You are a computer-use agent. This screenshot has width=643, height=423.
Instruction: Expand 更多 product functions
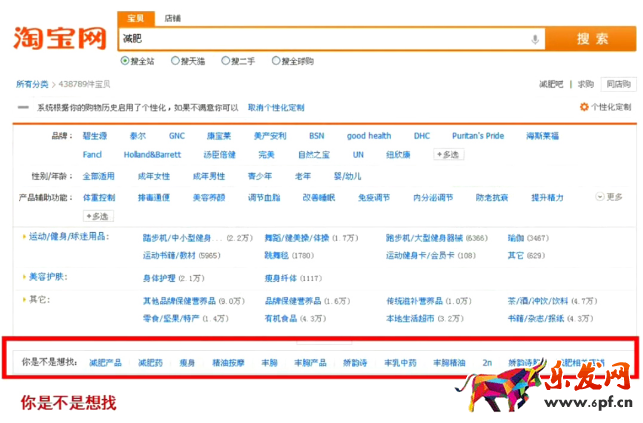click(x=609, y=197)
